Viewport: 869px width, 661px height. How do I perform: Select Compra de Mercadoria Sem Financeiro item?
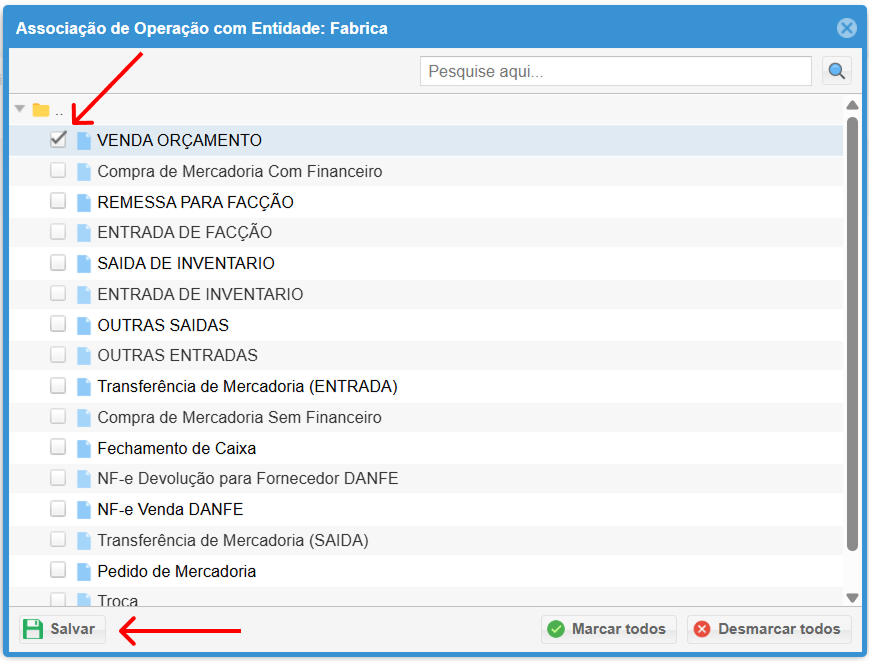coord(239,418)
